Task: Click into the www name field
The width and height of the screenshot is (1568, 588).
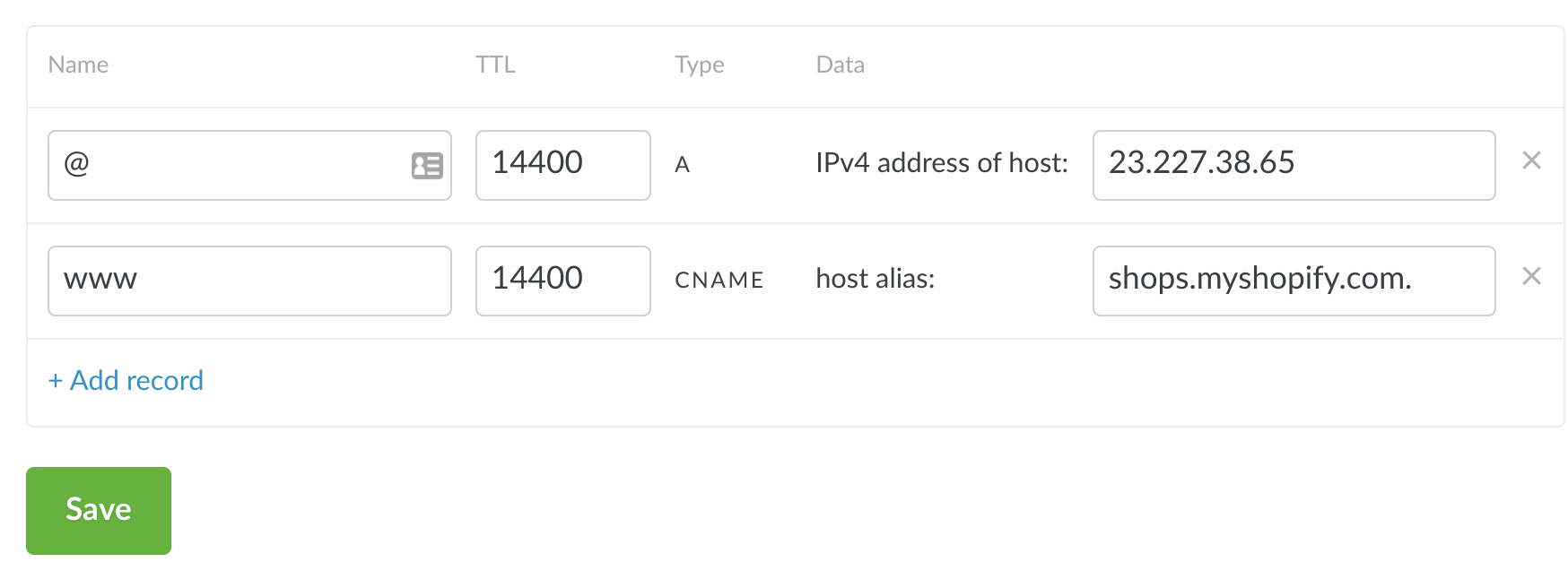Action: point(249,281)
